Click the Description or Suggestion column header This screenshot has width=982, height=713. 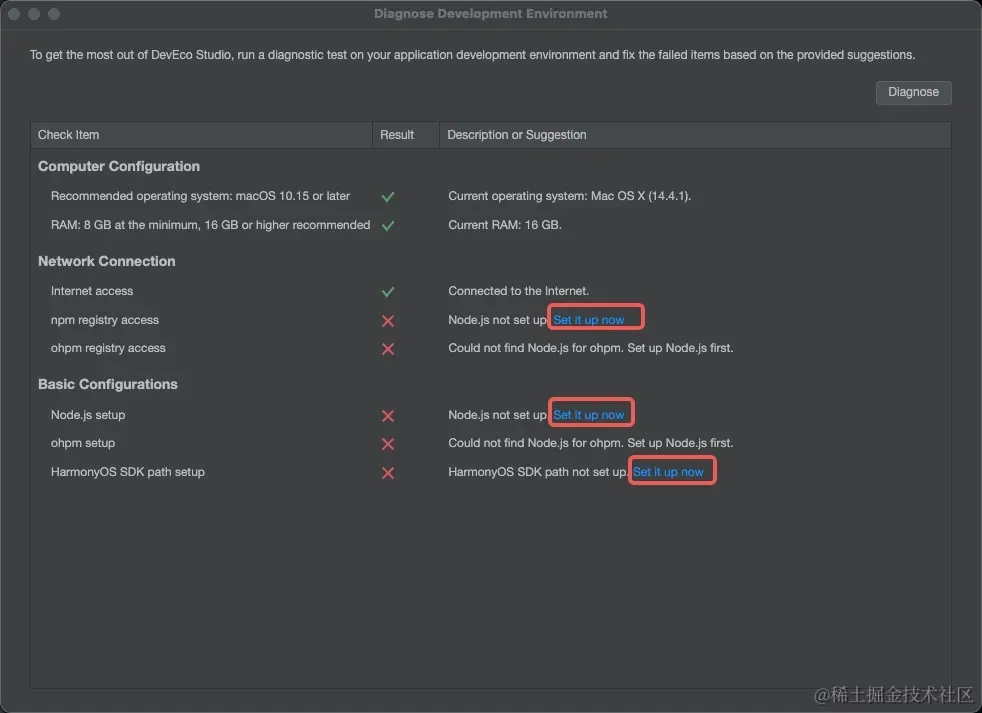click(x=516, y=135)
